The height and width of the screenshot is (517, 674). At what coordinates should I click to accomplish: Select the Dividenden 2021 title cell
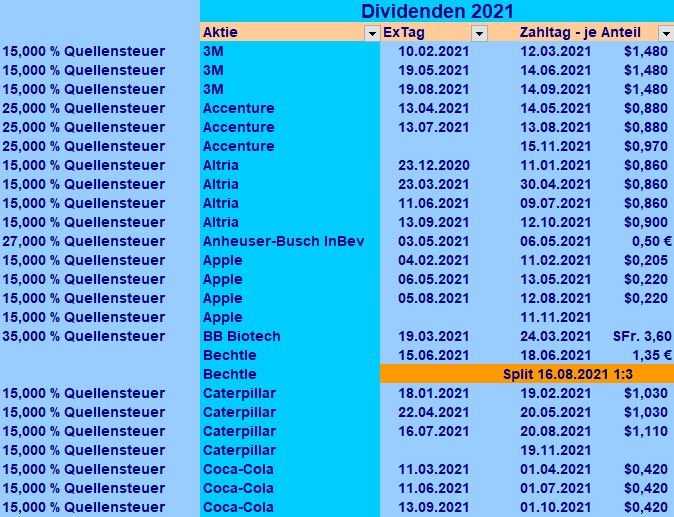pyautogui.click(x=437, y=11)
